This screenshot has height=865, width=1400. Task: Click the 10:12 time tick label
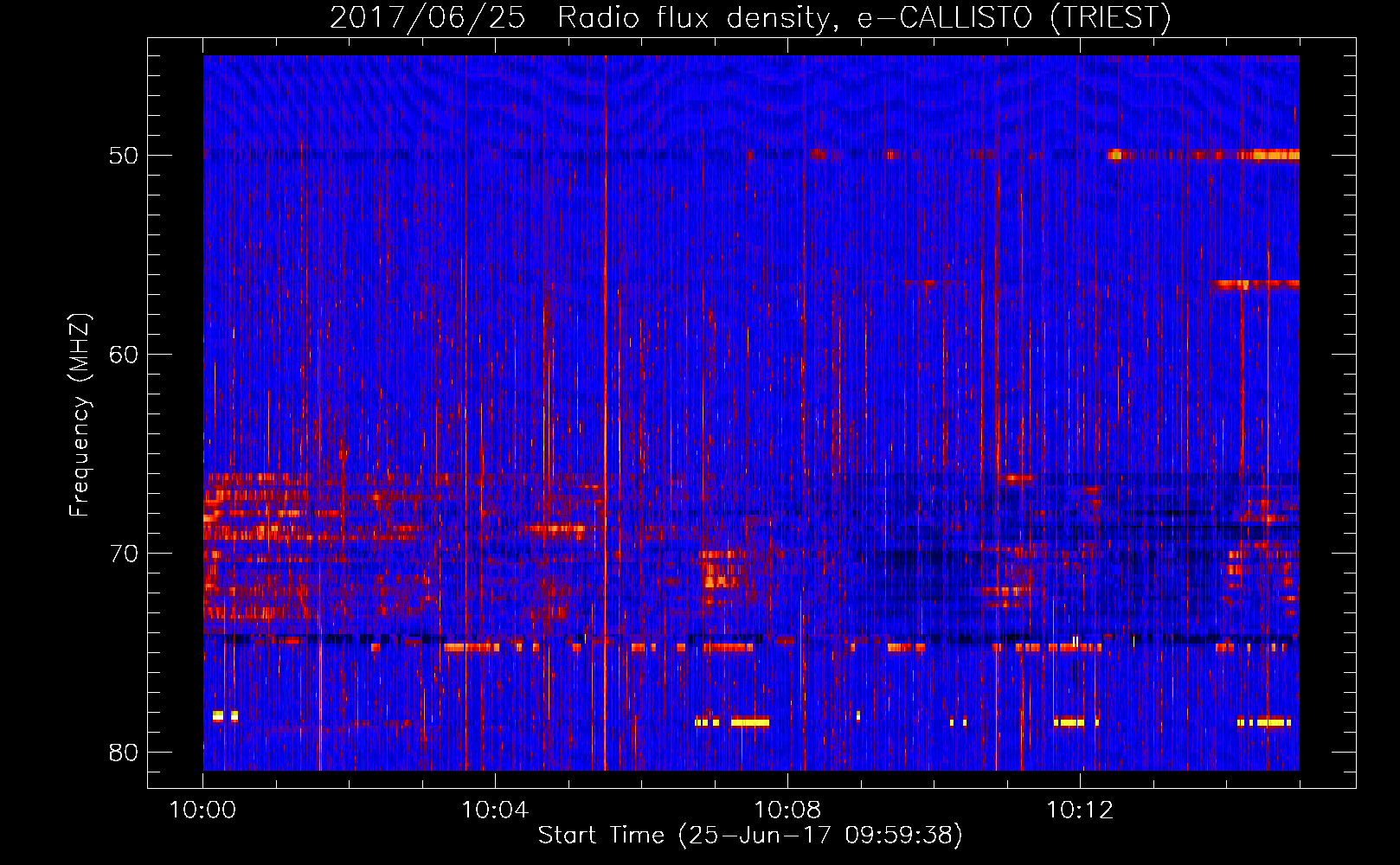click(x=1080, y=811)
